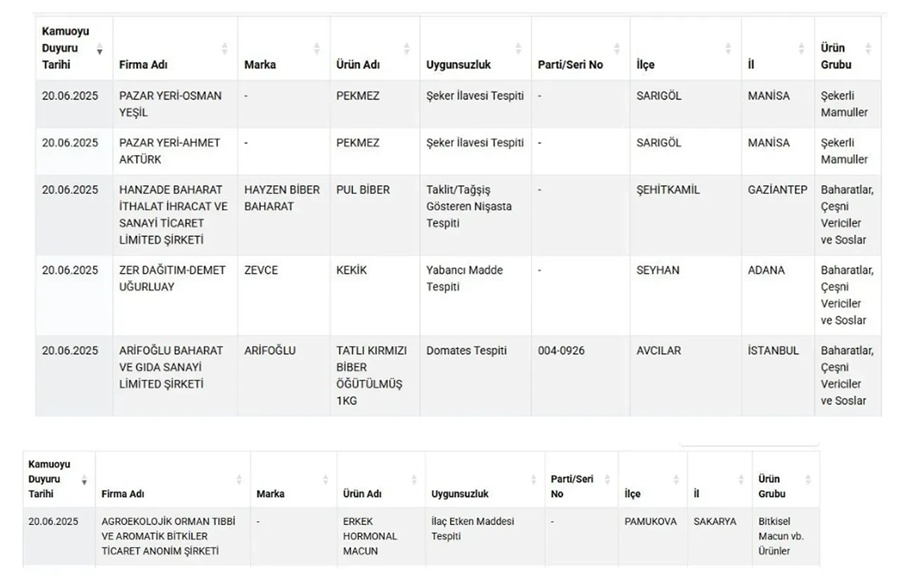Select the AGROEKOLOJİK ORMAN TIBBİ firm cell
Screen dimensions: 900x579
(173, 537)
